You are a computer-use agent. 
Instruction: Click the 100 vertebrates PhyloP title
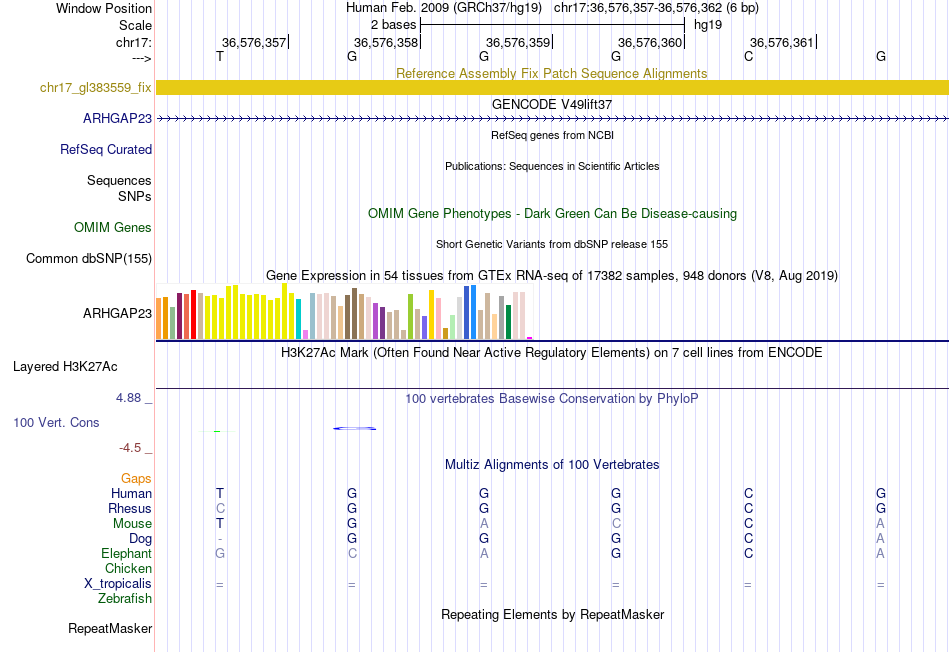pyautogui.click(x=551, y=399)
